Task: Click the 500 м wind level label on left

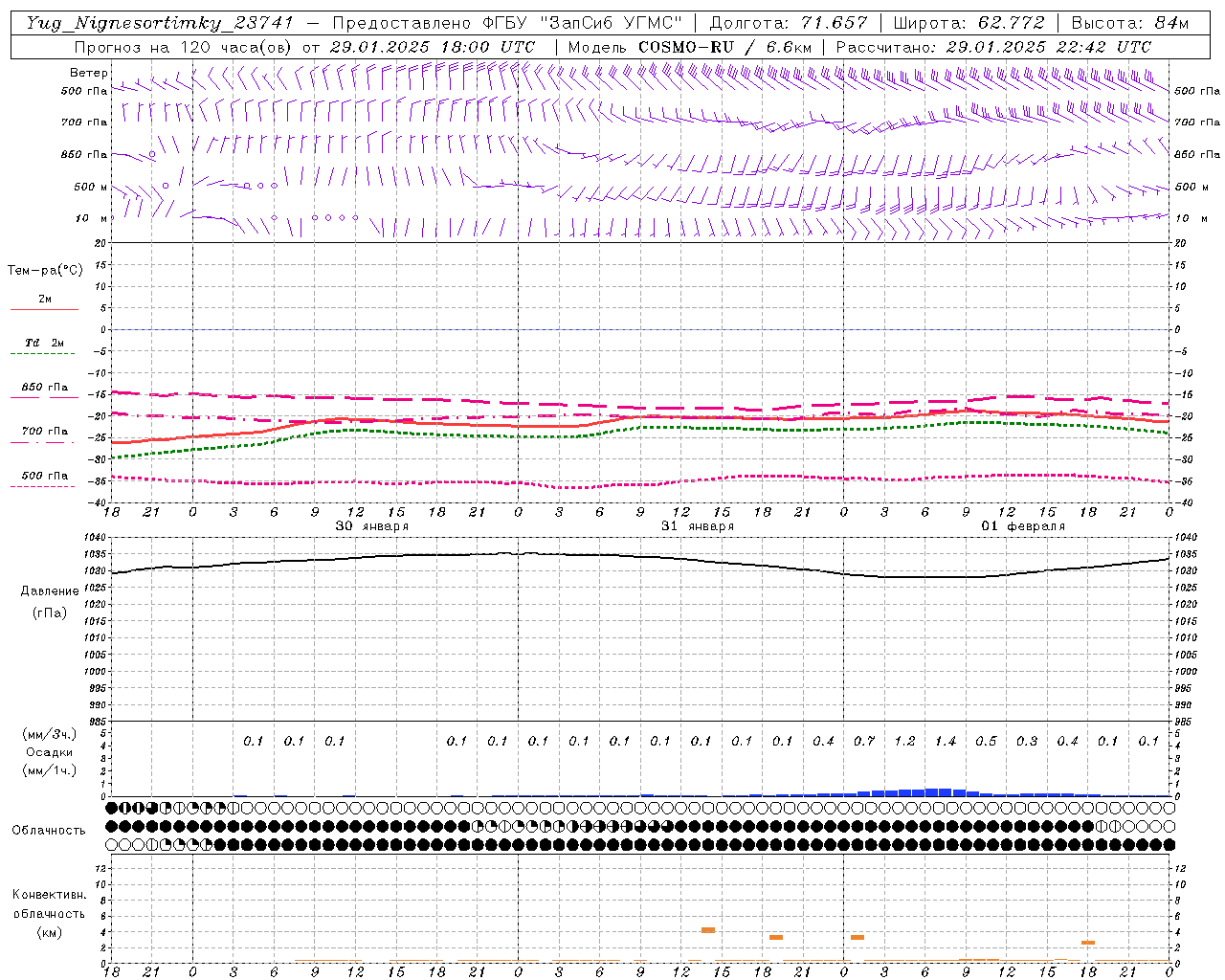Action: (x=91, y=187)
